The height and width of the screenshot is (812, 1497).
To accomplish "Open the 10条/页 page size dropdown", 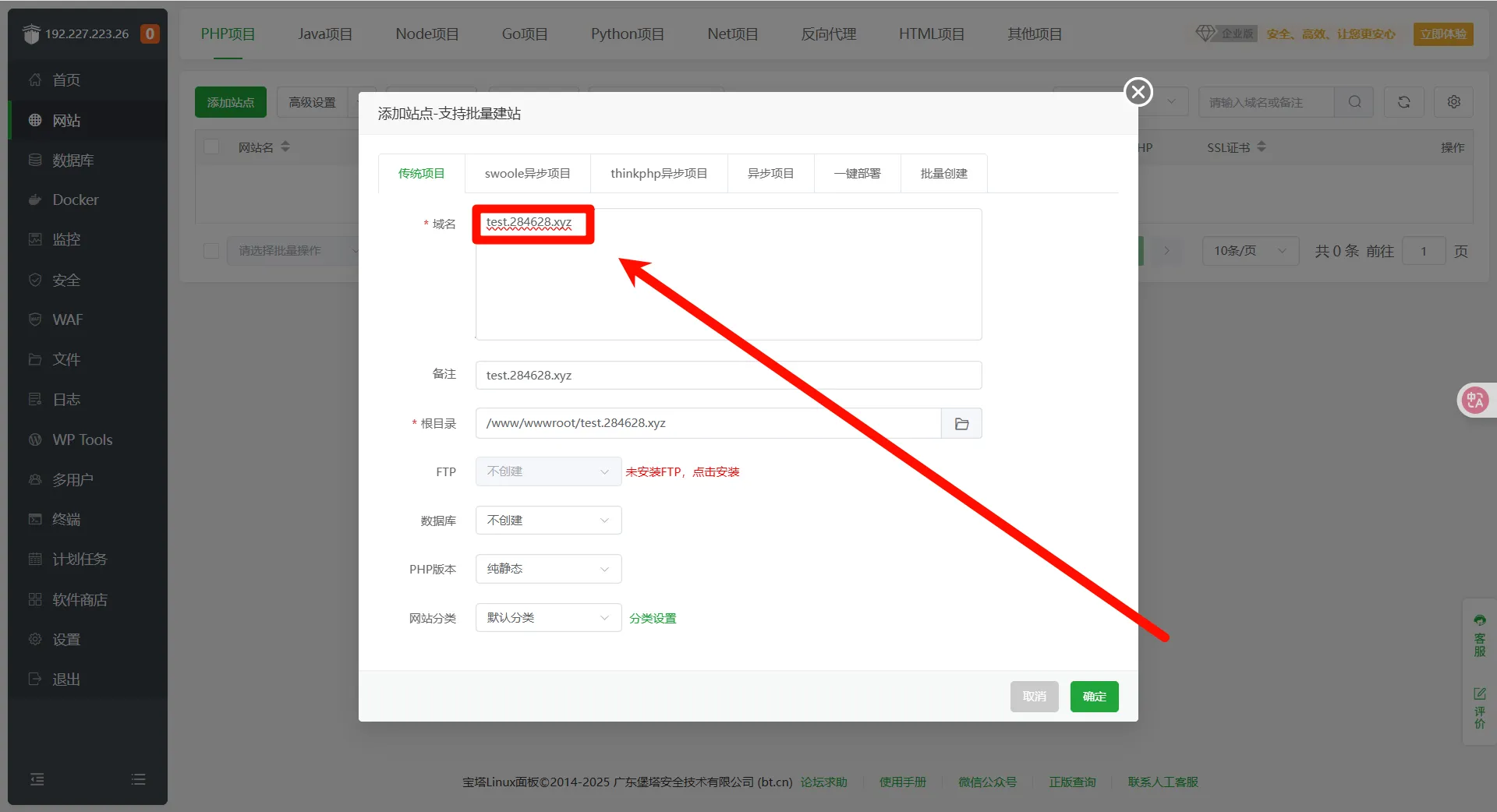I will pyautogui.click(x=1249, y=251).
